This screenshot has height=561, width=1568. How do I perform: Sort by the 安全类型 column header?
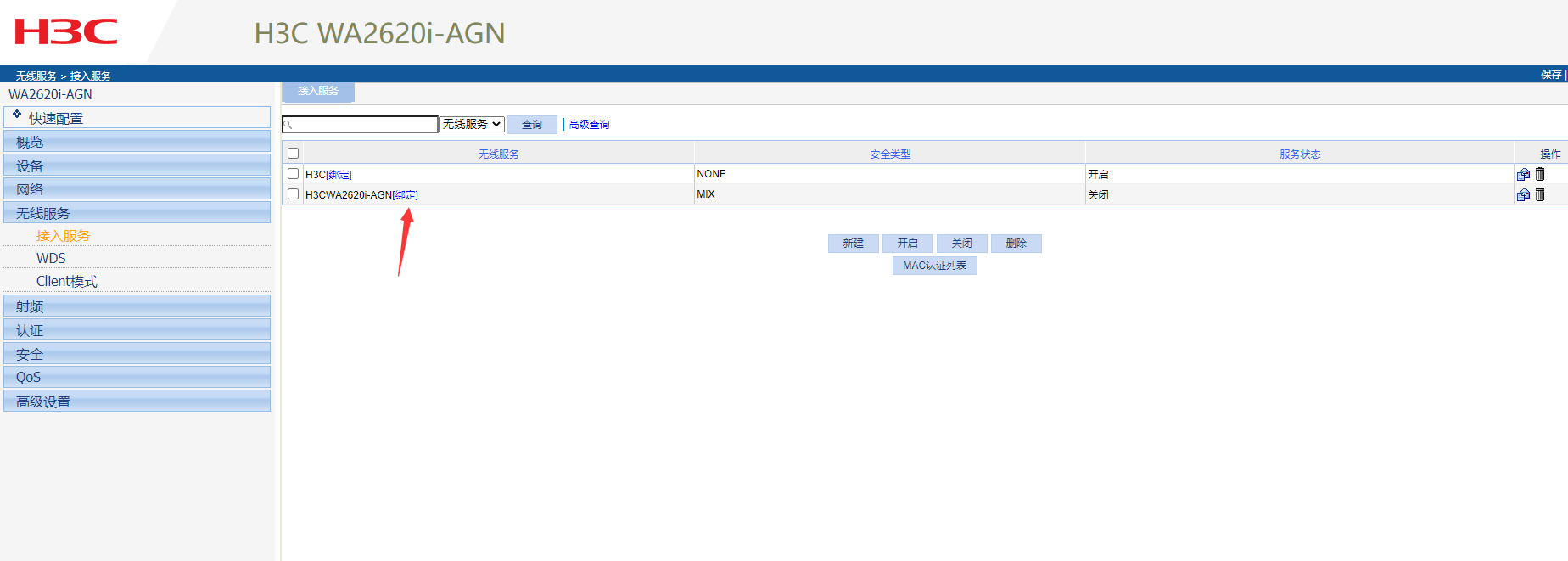(890, 154)
